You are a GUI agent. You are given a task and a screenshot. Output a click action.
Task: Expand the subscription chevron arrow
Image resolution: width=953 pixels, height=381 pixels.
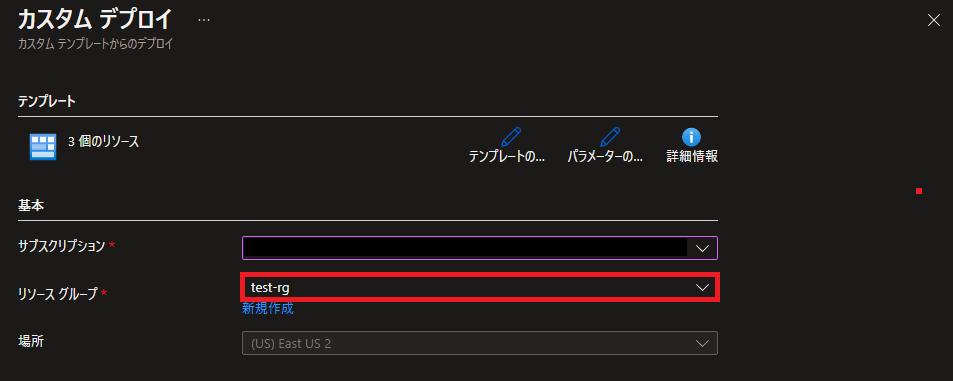click(x=702, y=248)
